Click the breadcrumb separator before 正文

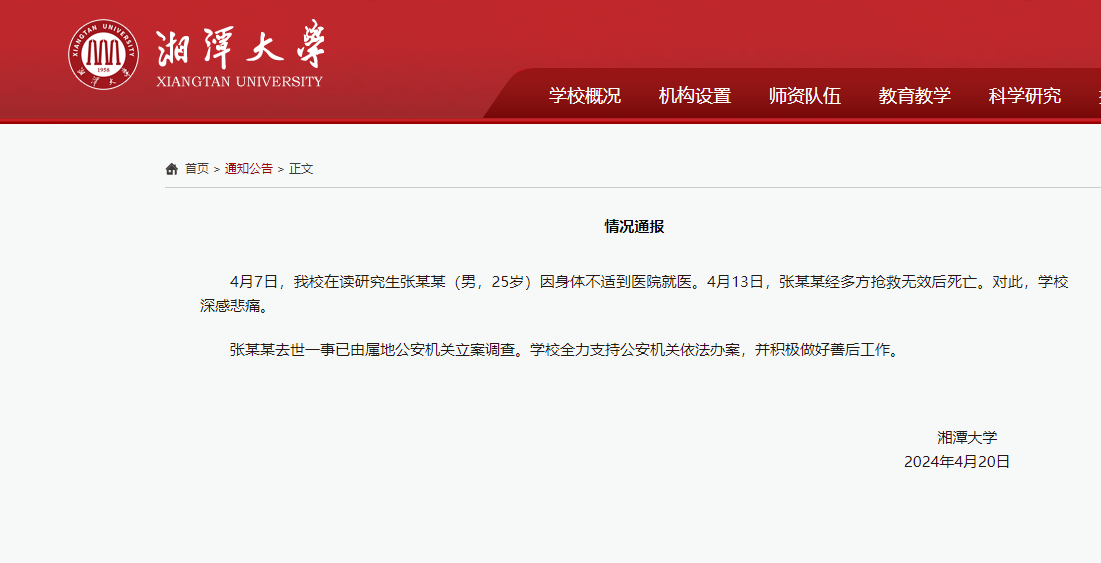point(281,169)
